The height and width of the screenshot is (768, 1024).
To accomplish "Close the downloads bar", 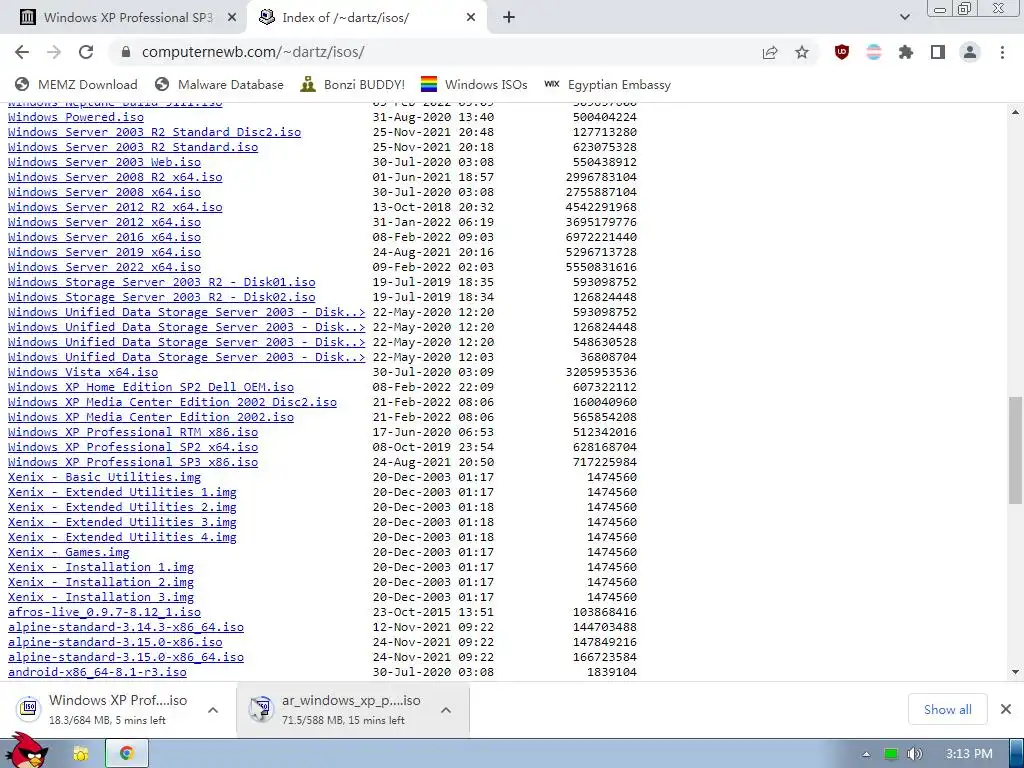I will click(1006, 709).
